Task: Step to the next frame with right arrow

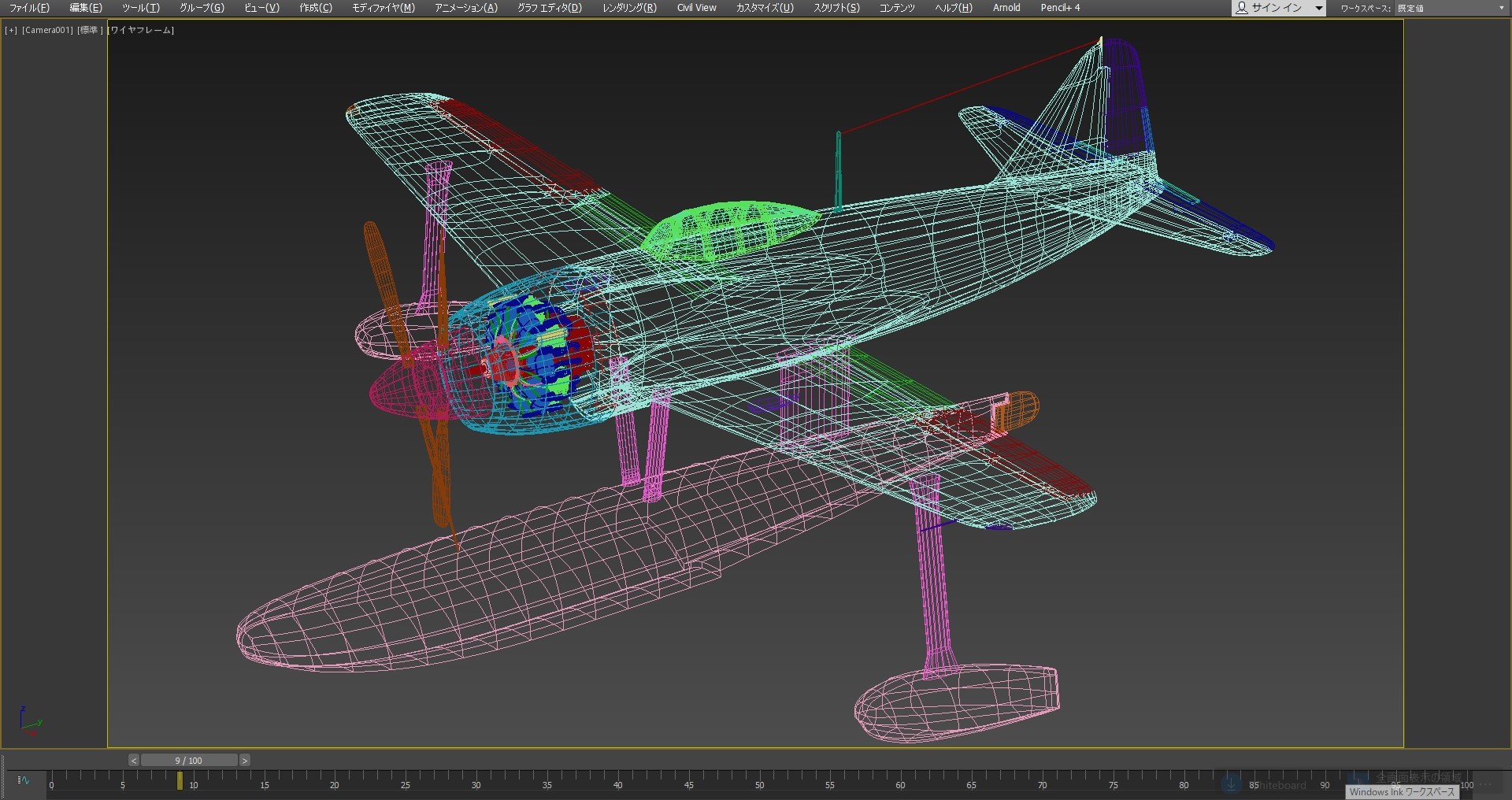Action: (x=245, y=761)
